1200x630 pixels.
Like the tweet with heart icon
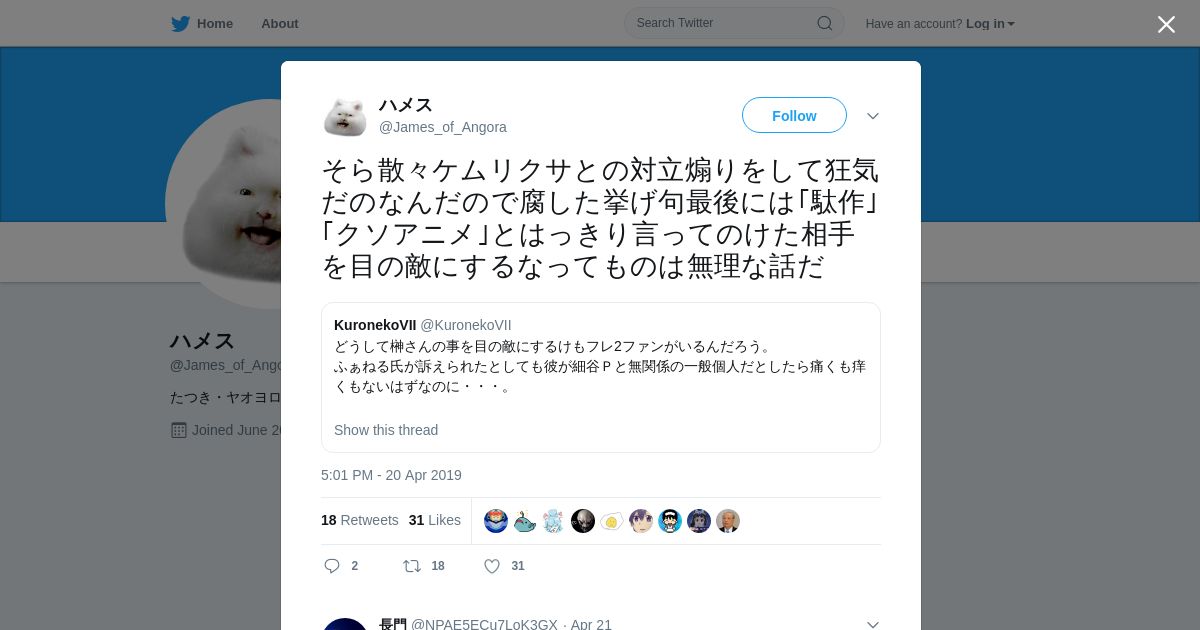tap(492, 566)
